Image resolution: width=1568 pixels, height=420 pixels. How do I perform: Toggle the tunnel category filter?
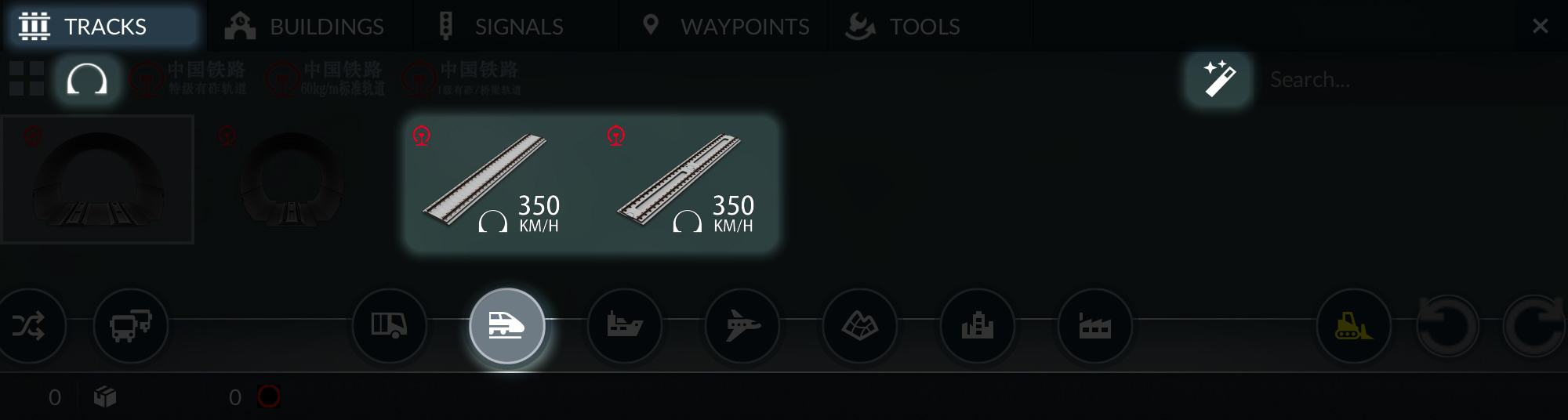click(x=87, y=79)
